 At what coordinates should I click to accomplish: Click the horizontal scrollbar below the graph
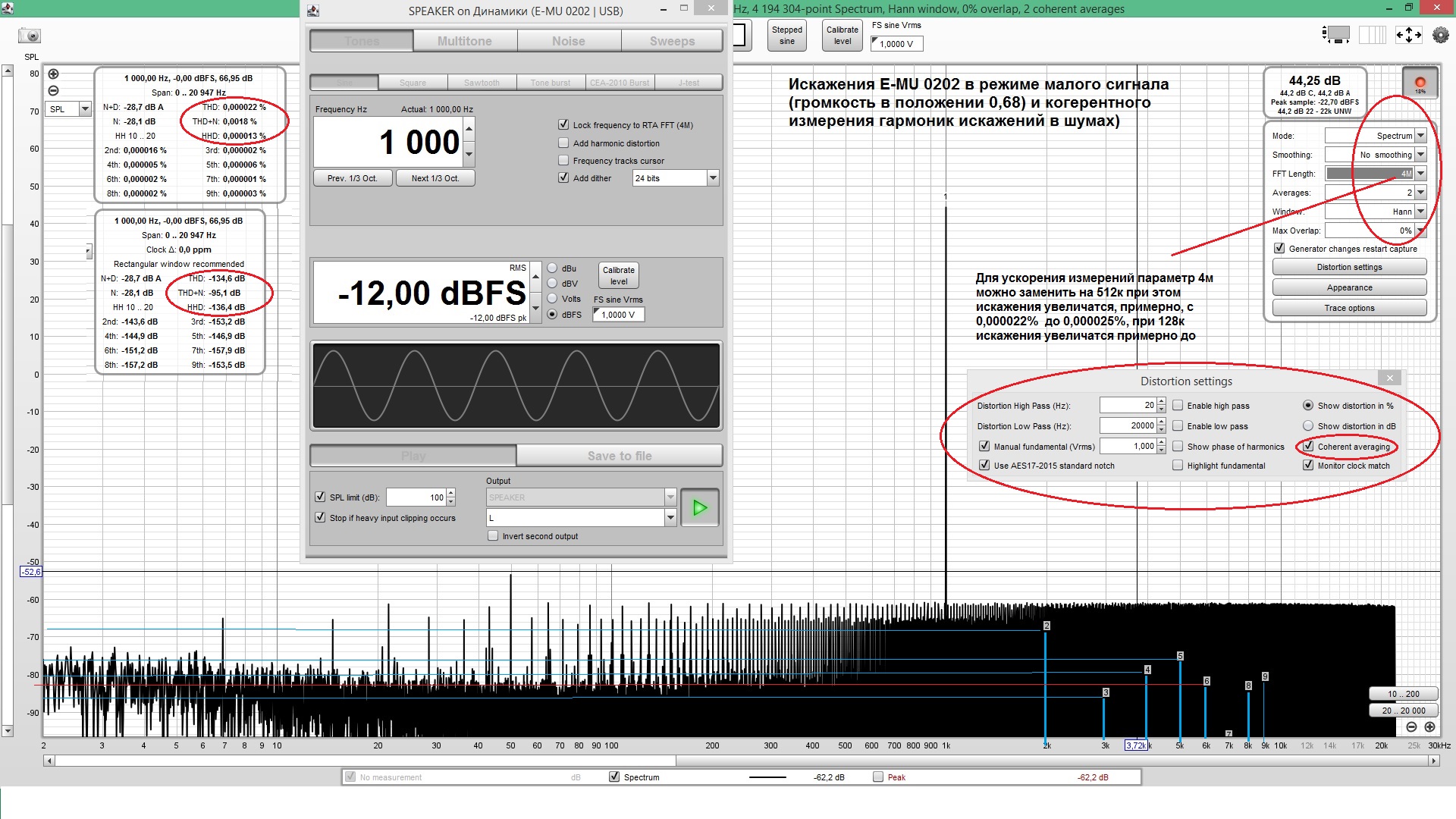coord(743,761)
